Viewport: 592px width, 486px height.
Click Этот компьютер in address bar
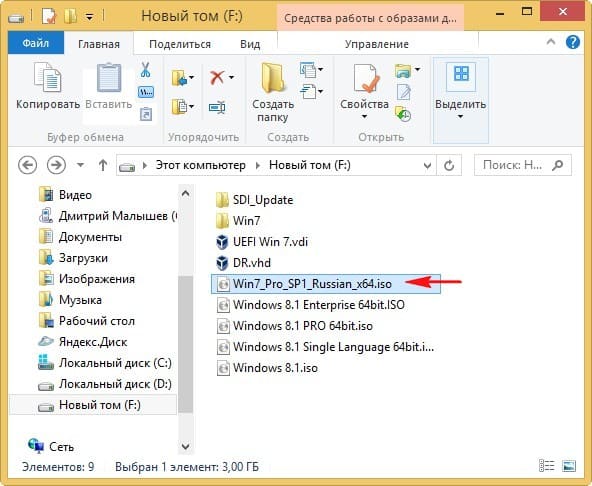click(200, 165)
